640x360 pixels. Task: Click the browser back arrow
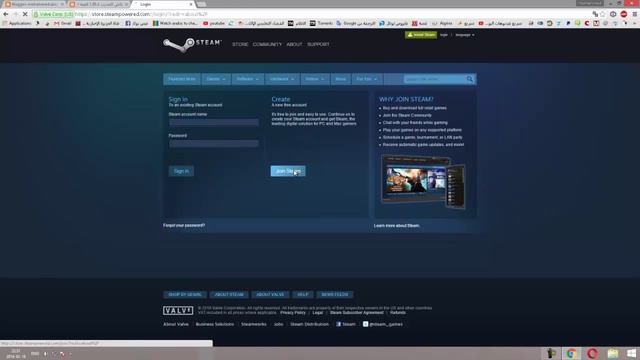6,14
